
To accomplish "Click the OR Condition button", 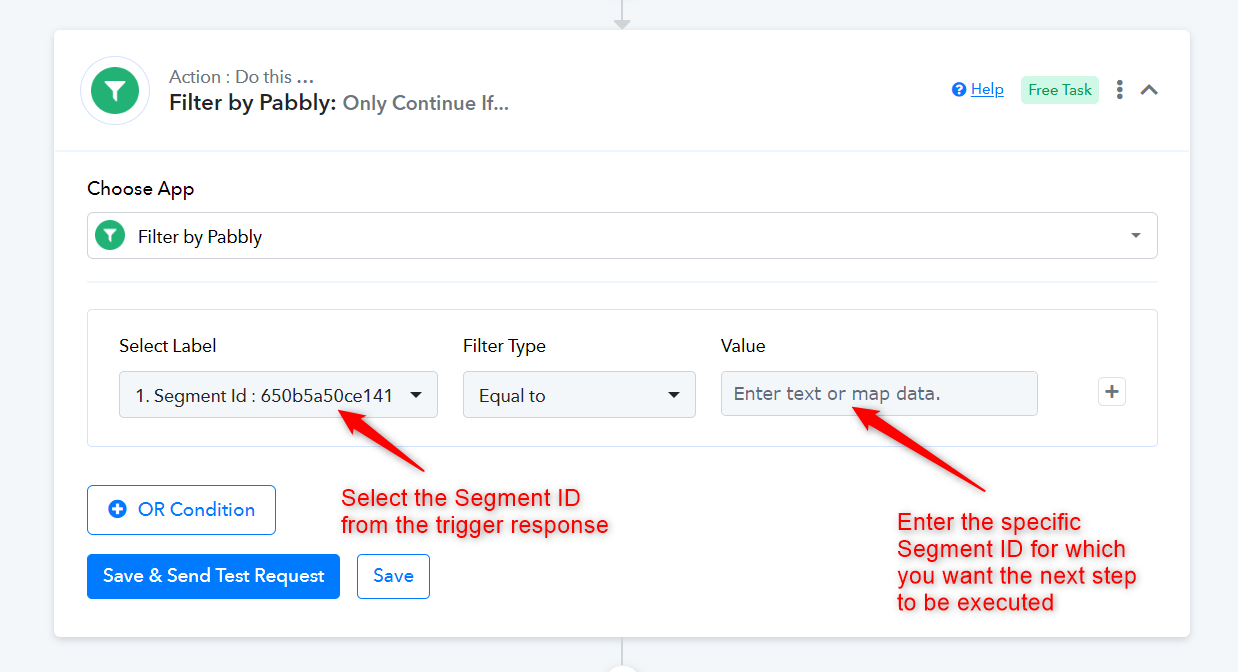I will click(181, 510).
